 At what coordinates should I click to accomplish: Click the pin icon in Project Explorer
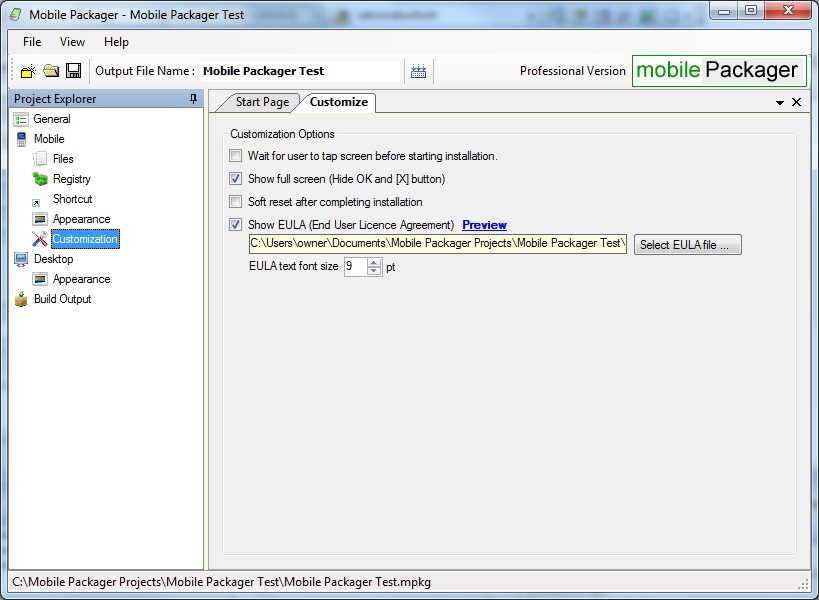193,99
